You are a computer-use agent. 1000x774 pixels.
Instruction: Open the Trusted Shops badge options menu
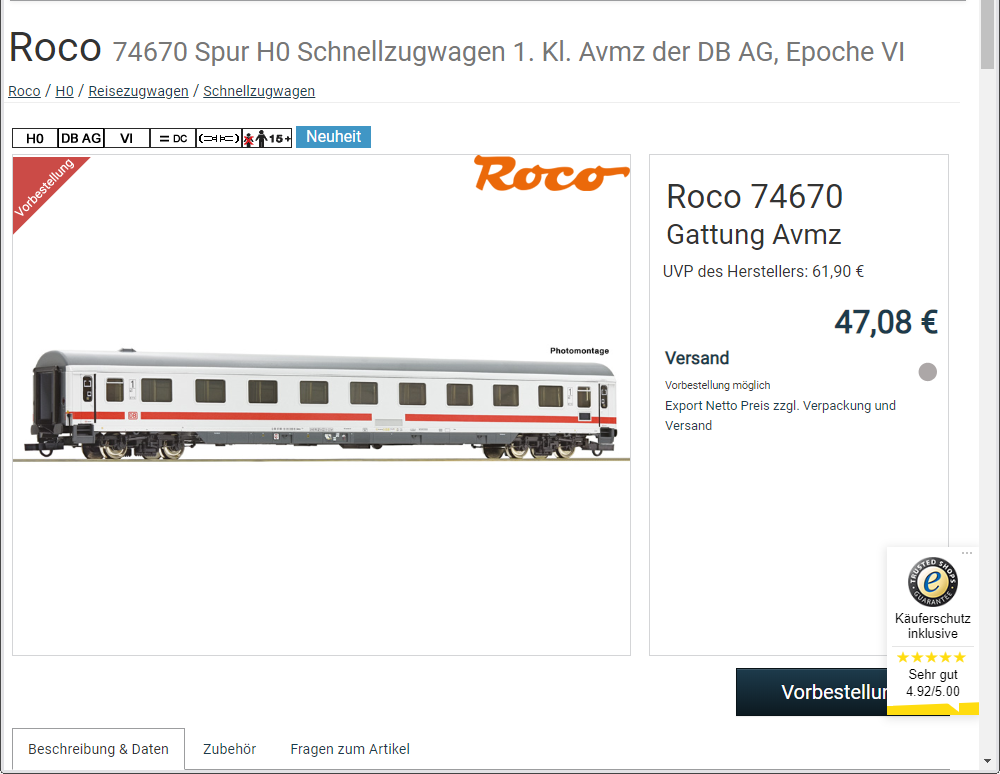967,553
